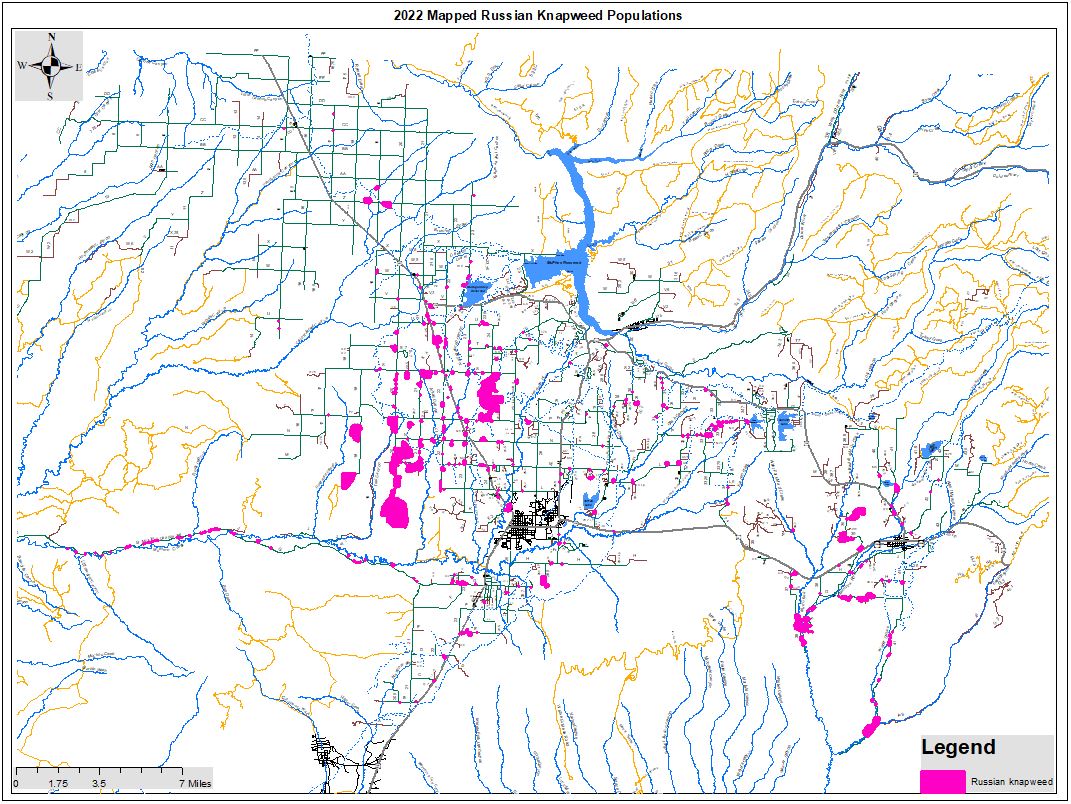Click the N letter on the compass
This screenshot has width=1071, height=804.
tap(51, 37)
